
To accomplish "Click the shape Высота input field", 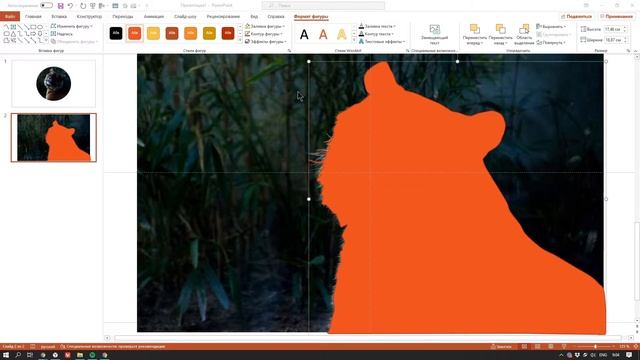I will coord(614,29).
